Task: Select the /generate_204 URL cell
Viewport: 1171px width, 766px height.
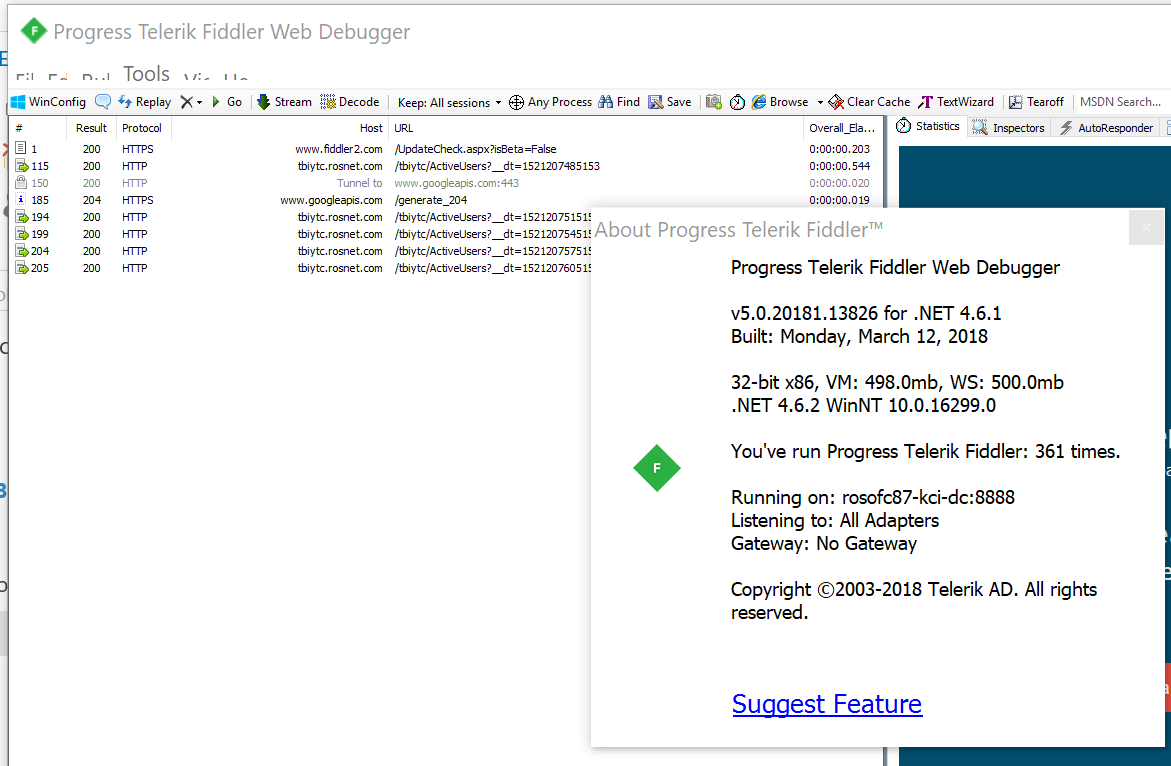Action: [431, 200]
